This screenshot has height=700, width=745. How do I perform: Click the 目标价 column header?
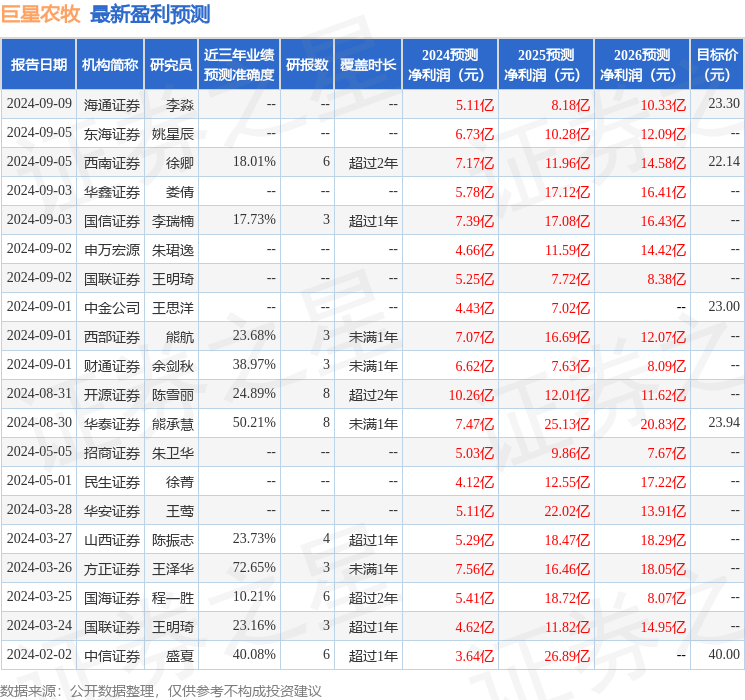click(717, 64)
